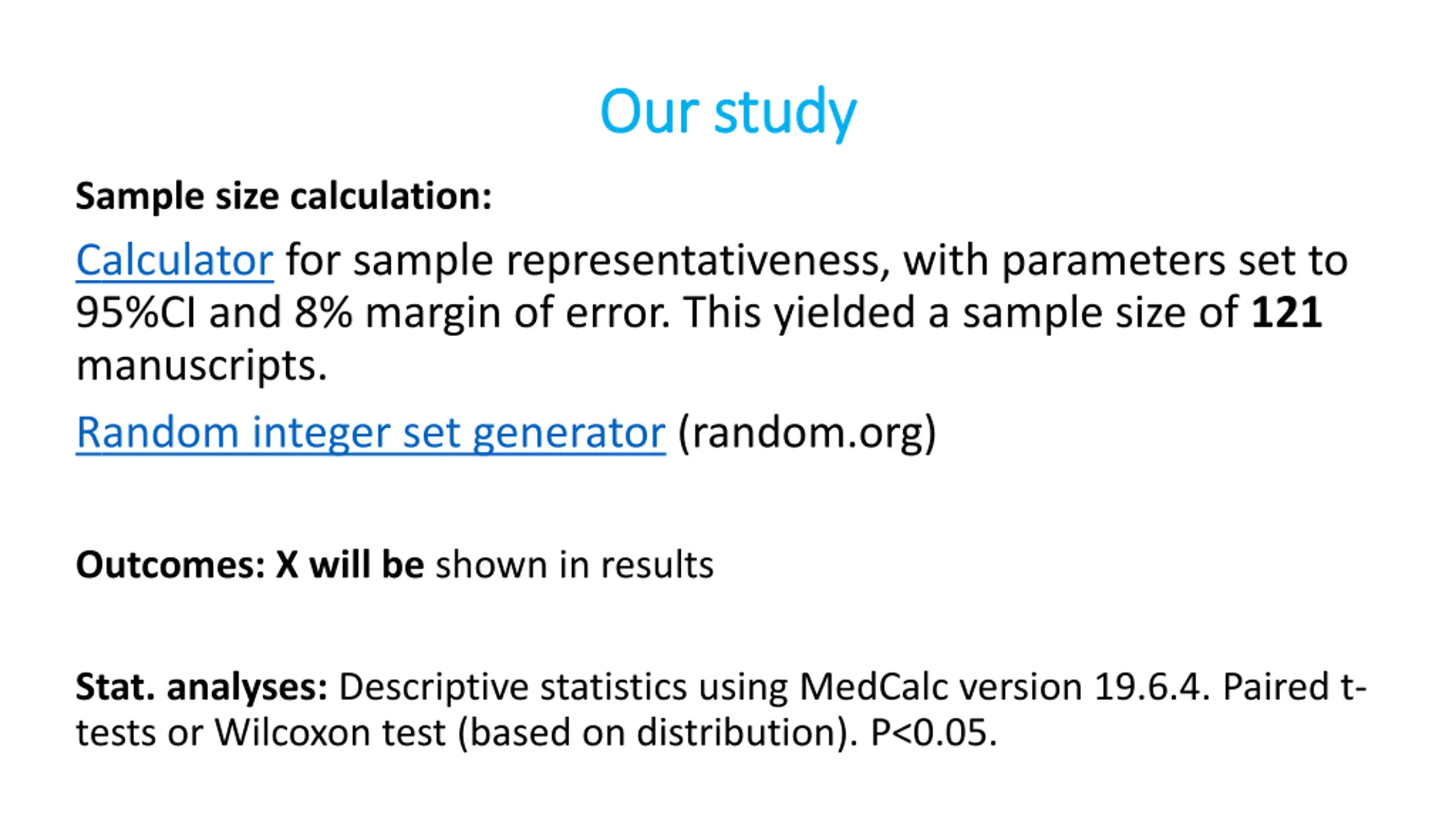The height and width of the screenshot is (819, 1456).
Task: Click the word 'MedCalc' in the text
Action: click(x=874, y=687)
